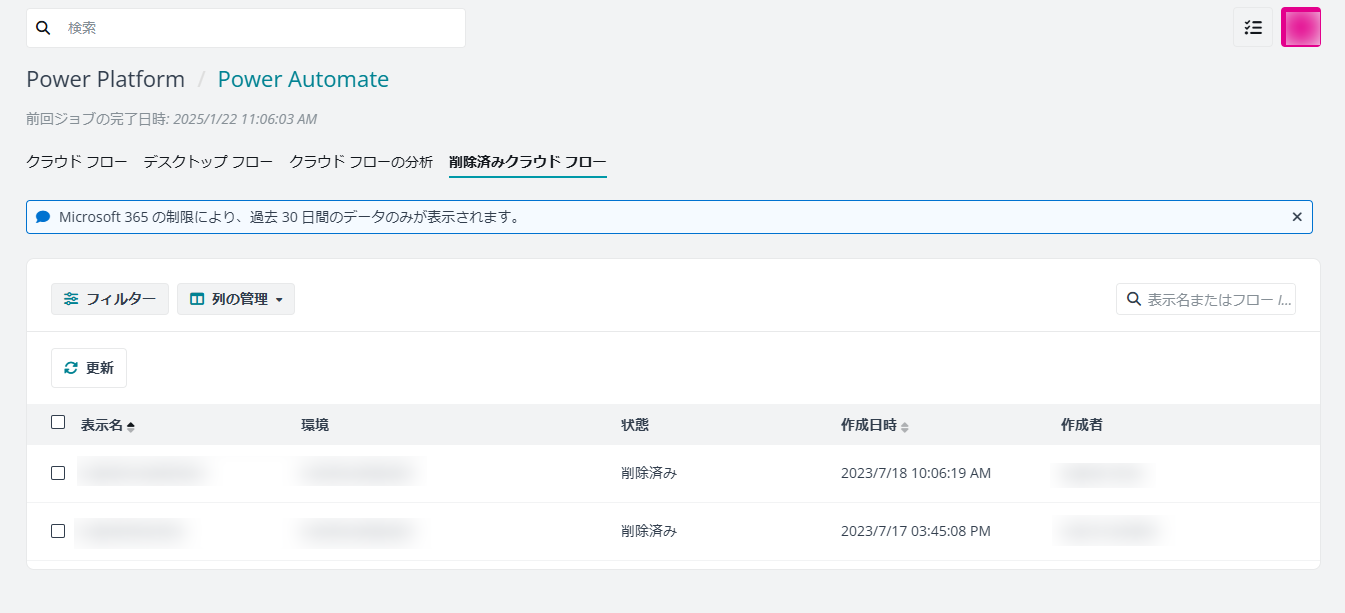Click the 前回ジョブの完了日時 timestamp text
This screenshot has height=613, width=1345.
point(171,119)
